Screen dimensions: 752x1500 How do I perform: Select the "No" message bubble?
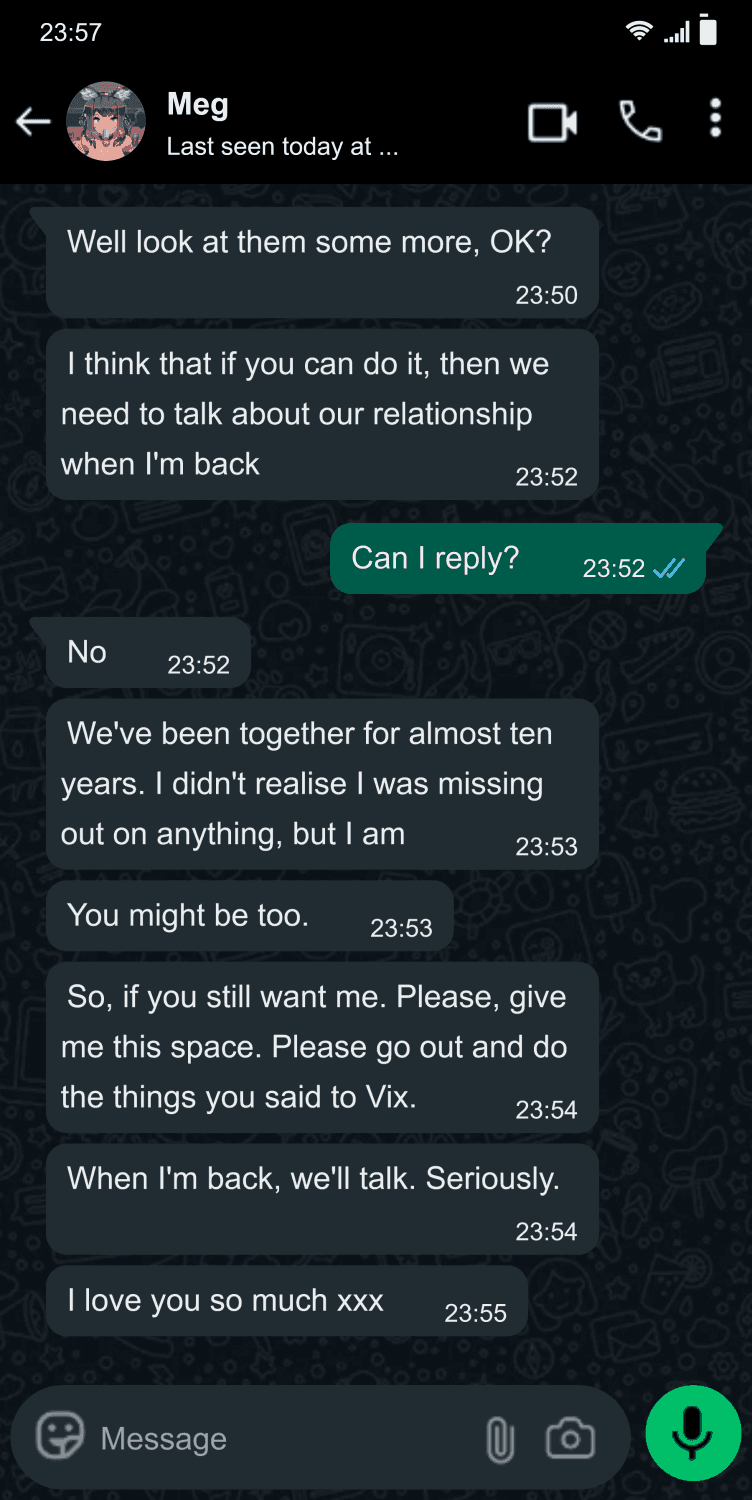87,652
